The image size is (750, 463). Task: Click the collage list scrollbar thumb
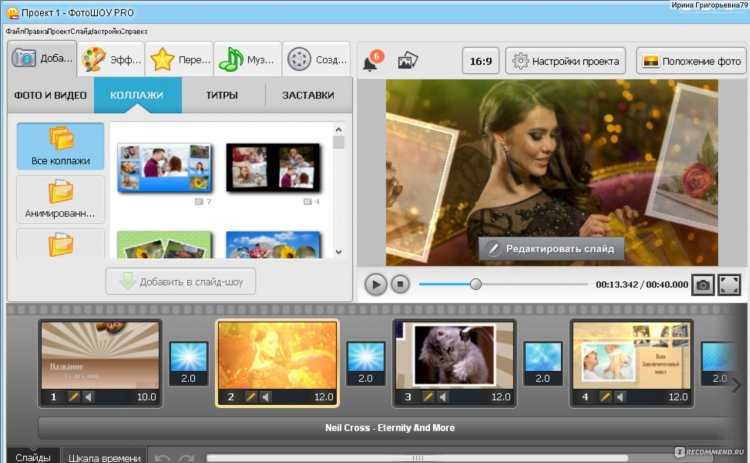339,143
